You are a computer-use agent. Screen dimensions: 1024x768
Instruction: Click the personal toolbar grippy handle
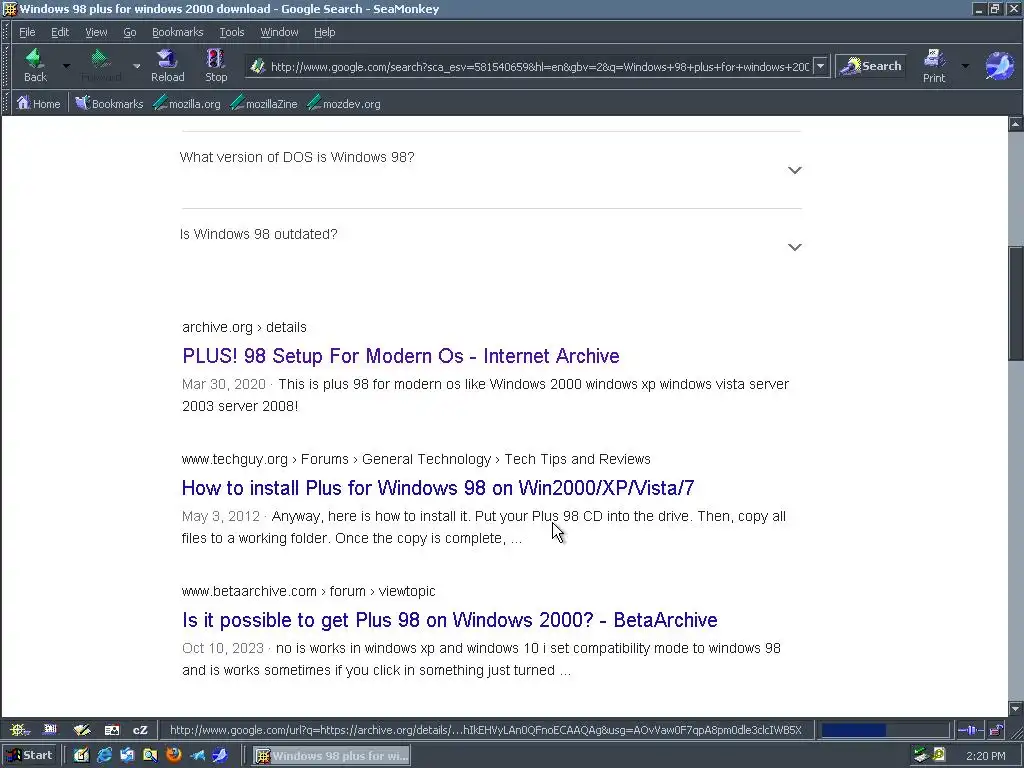(7, 103)
